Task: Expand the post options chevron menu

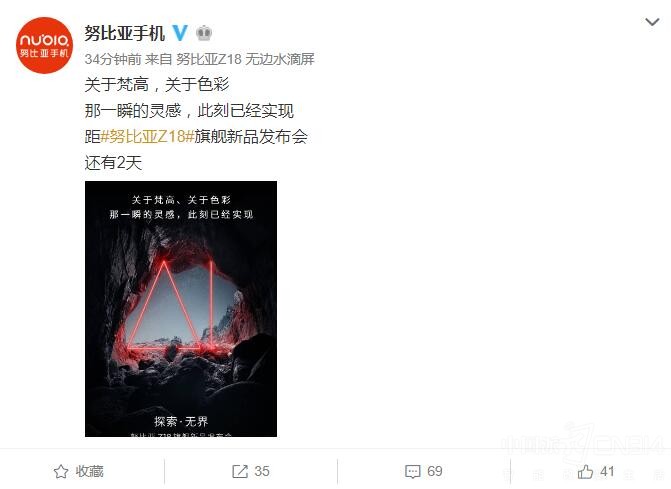Action: pos(652,22)
